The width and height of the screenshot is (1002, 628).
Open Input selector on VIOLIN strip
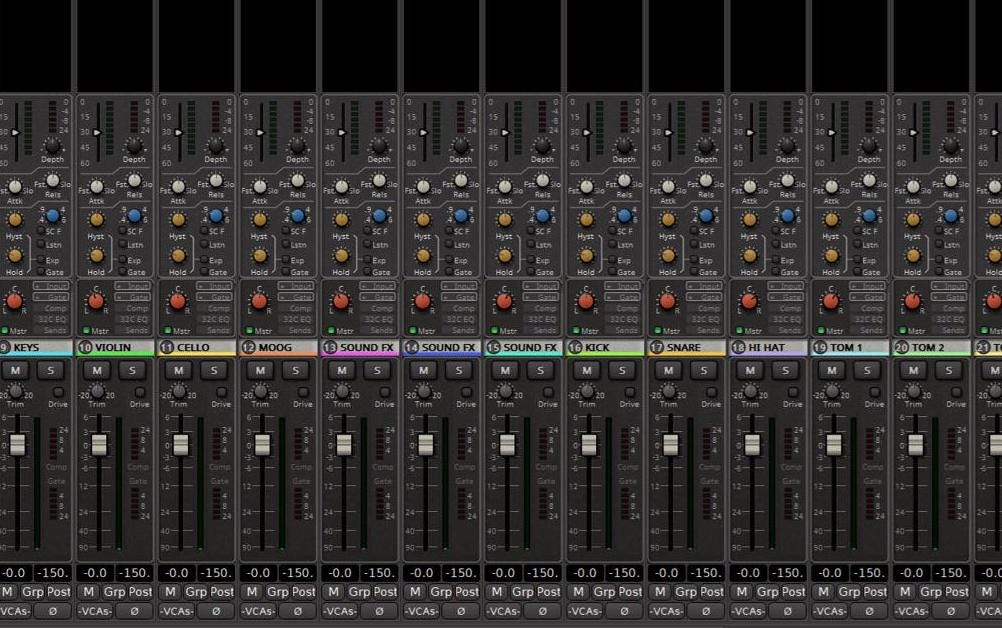click(133, 286)
